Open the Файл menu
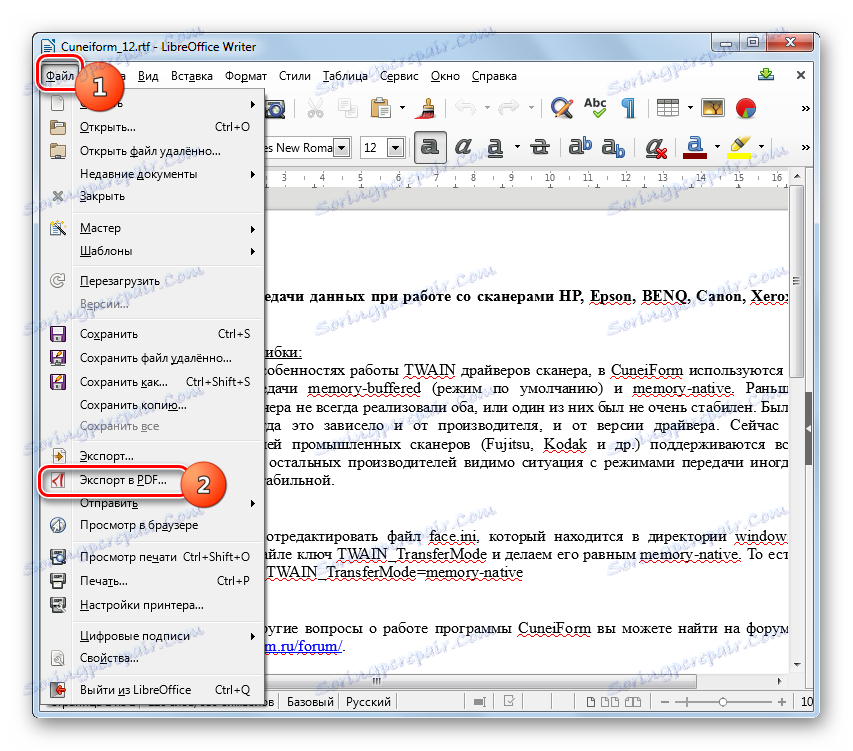The width and height of the screenshot is (853, 751). click(60, 76)
